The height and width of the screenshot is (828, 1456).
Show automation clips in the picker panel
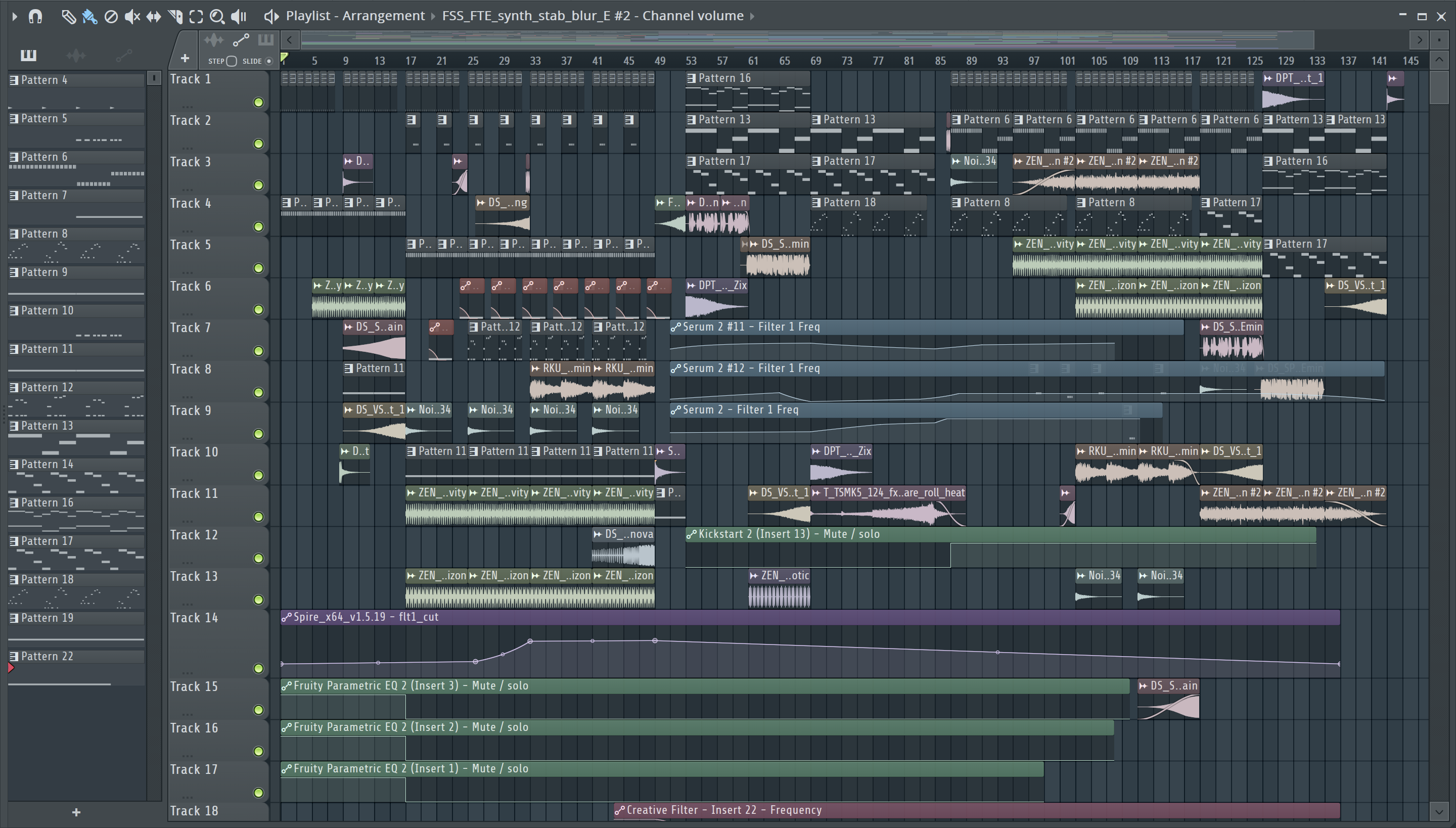[x=123, y=56]
